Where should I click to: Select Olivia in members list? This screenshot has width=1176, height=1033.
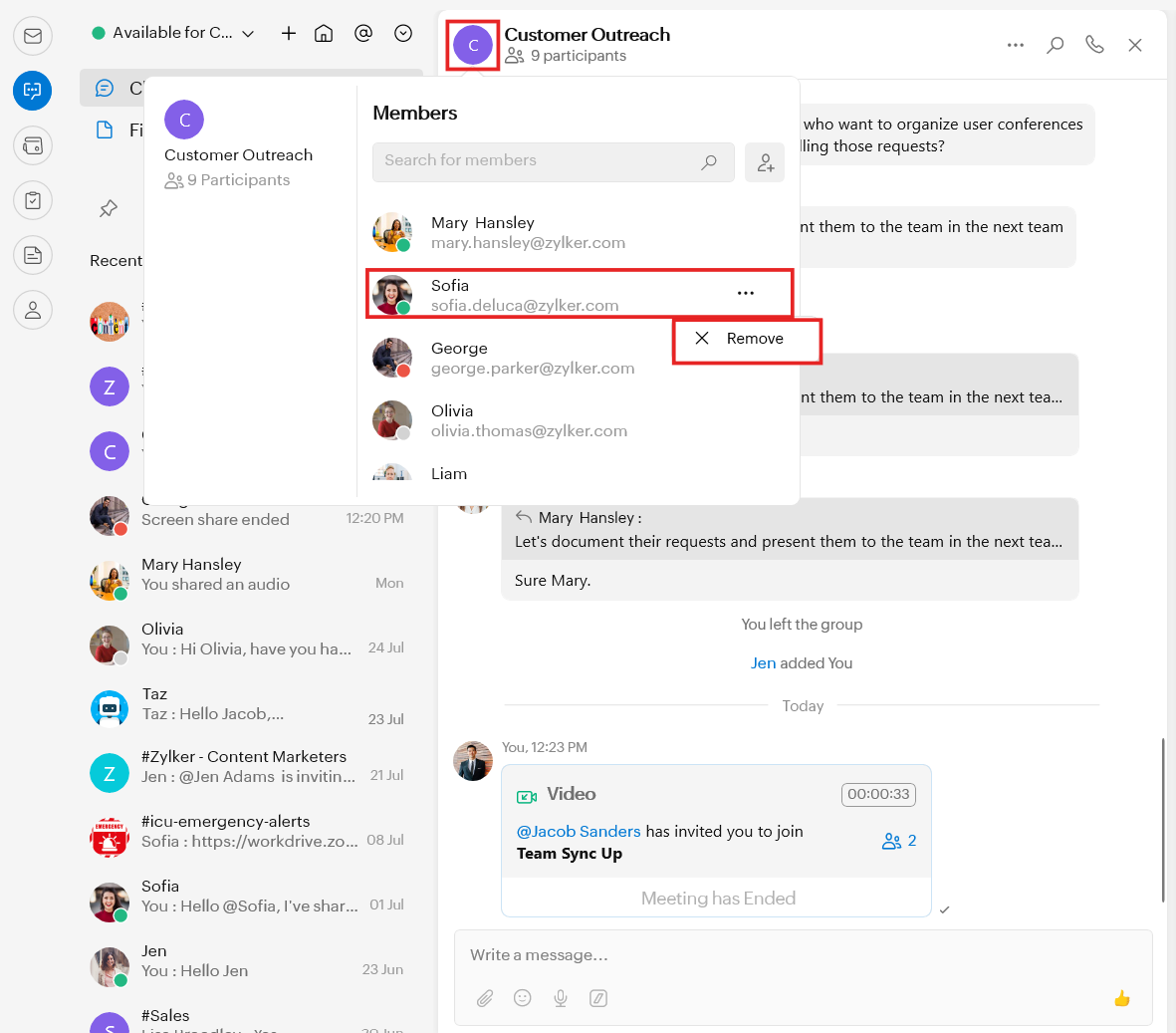[579, 420]
